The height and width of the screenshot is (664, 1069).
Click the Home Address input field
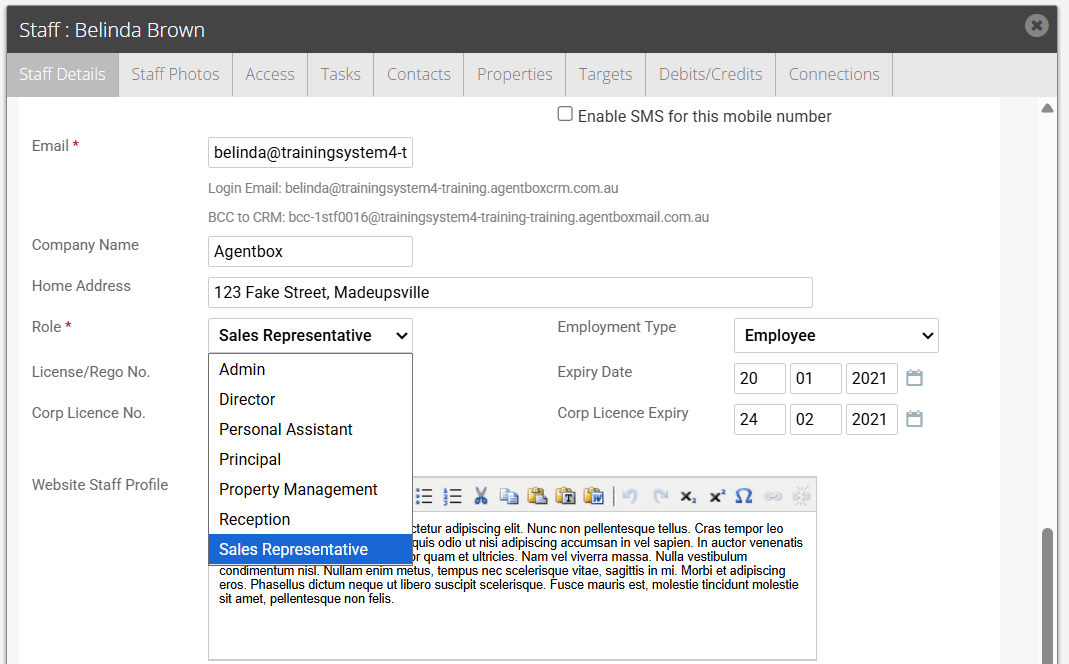point(510,292)
